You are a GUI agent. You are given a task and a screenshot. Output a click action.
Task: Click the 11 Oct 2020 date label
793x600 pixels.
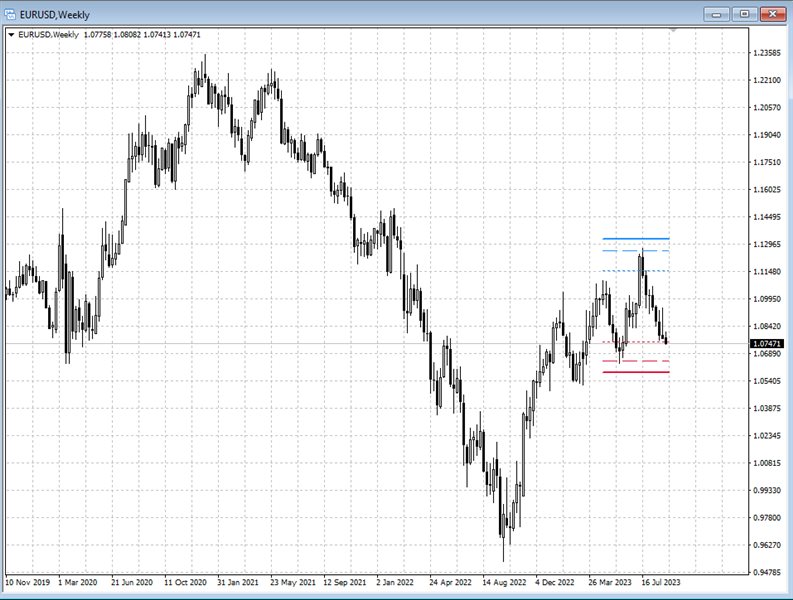[x=185, y=582]
